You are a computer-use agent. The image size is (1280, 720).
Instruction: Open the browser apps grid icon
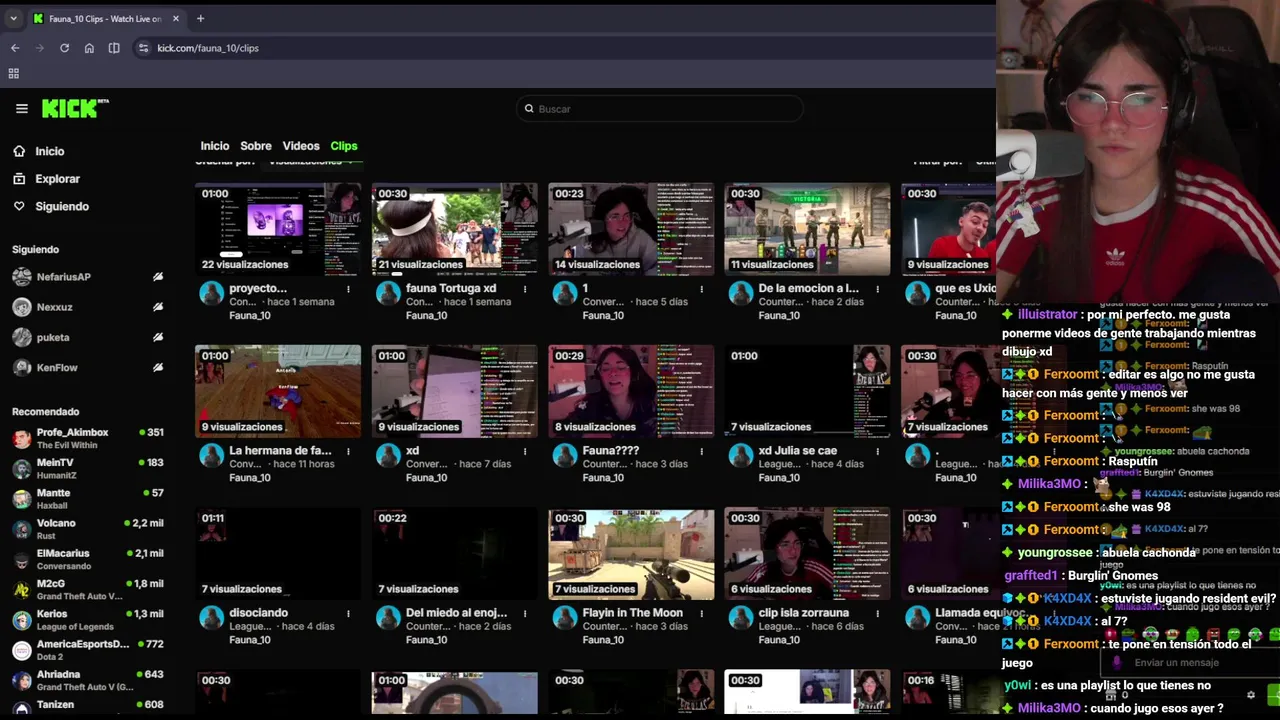click(x=13, y=74)
